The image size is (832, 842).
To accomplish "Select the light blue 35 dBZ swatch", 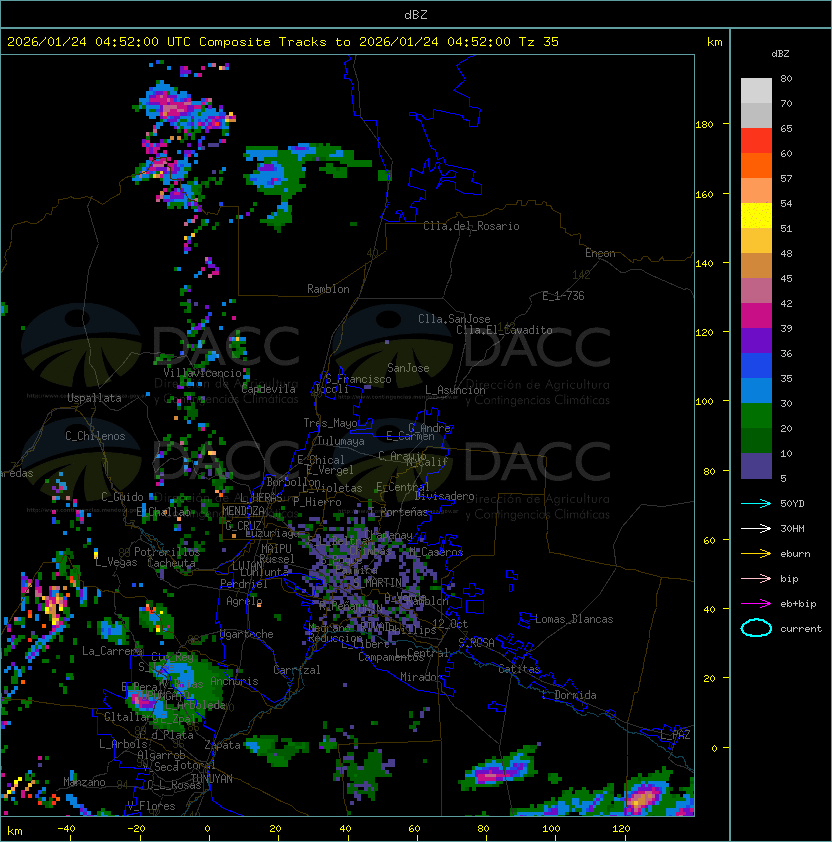I will [x=756, y=390].
